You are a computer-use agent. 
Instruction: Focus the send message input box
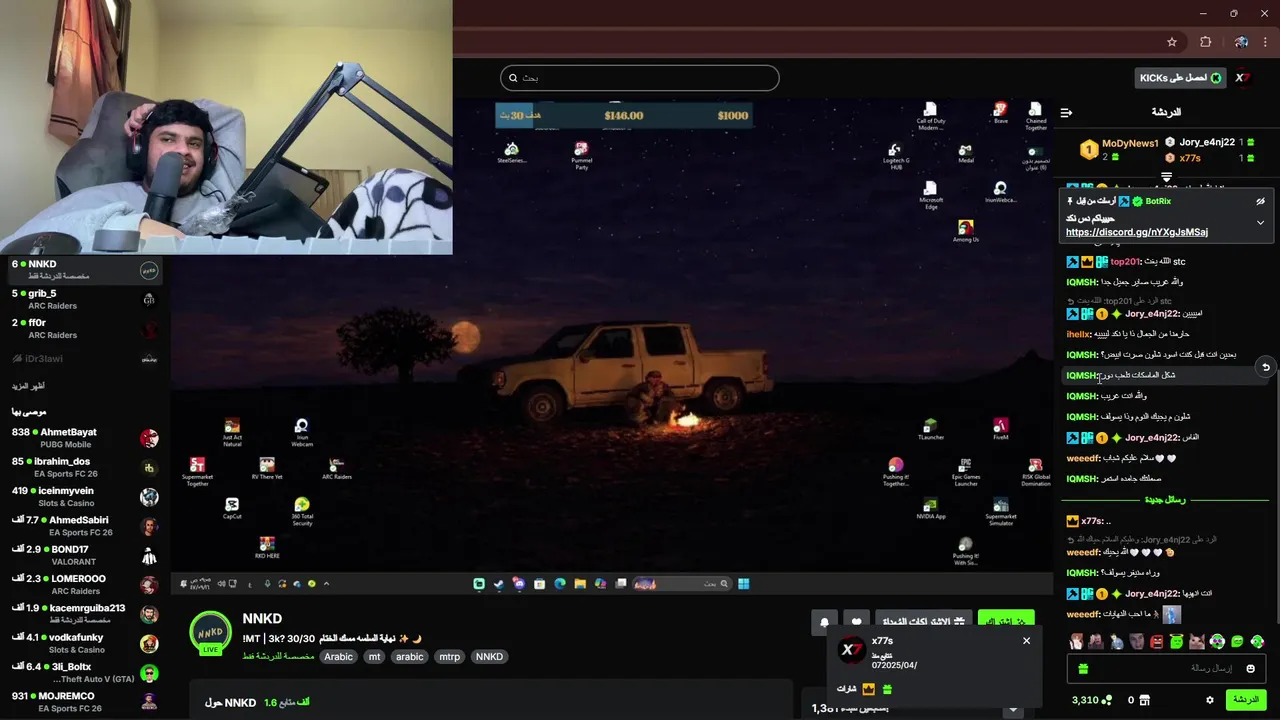pyautogui.click(x=1166, y=668)
